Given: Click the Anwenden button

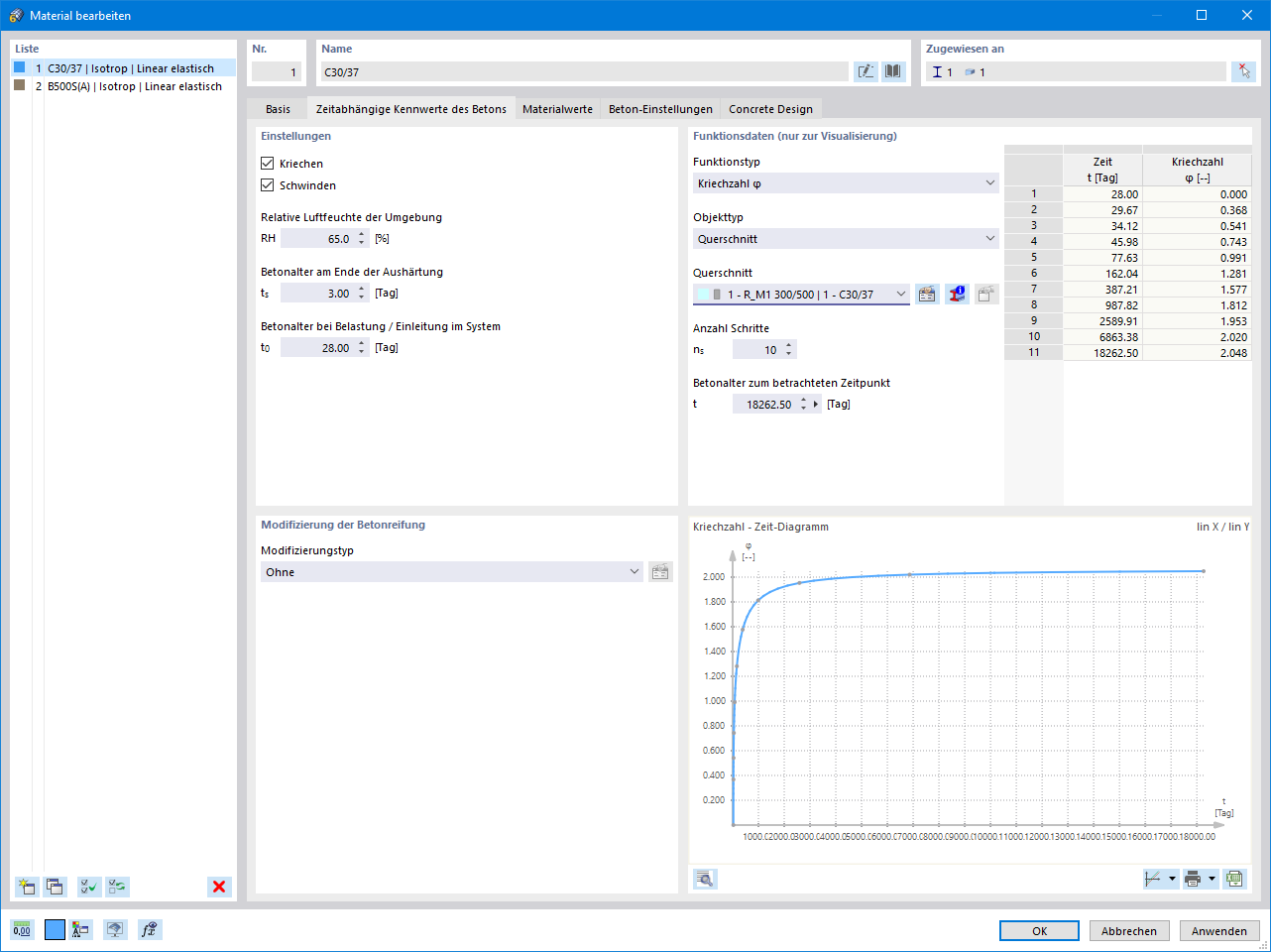Looking at the screenshot, I should point(1219,931).
